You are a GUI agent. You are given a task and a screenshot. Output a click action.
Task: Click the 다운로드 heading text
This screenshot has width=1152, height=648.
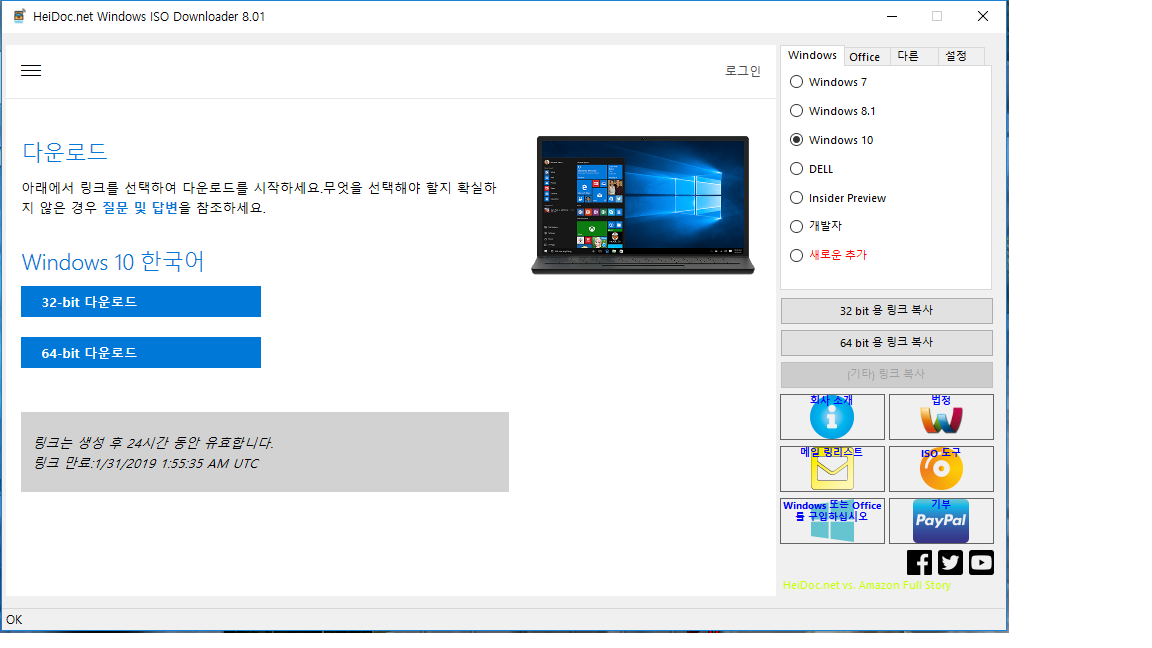point(65,152)
